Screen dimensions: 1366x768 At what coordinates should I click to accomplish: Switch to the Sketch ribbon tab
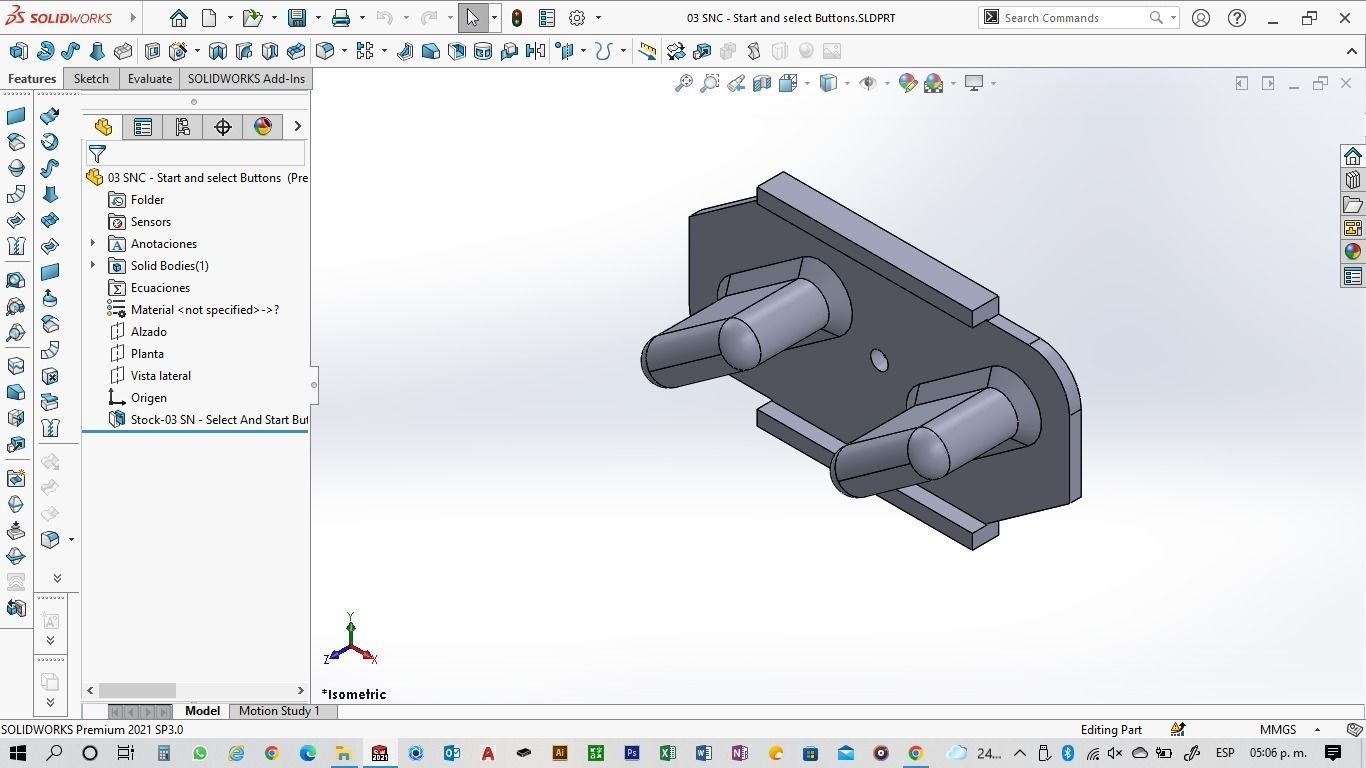pos(91,79)
